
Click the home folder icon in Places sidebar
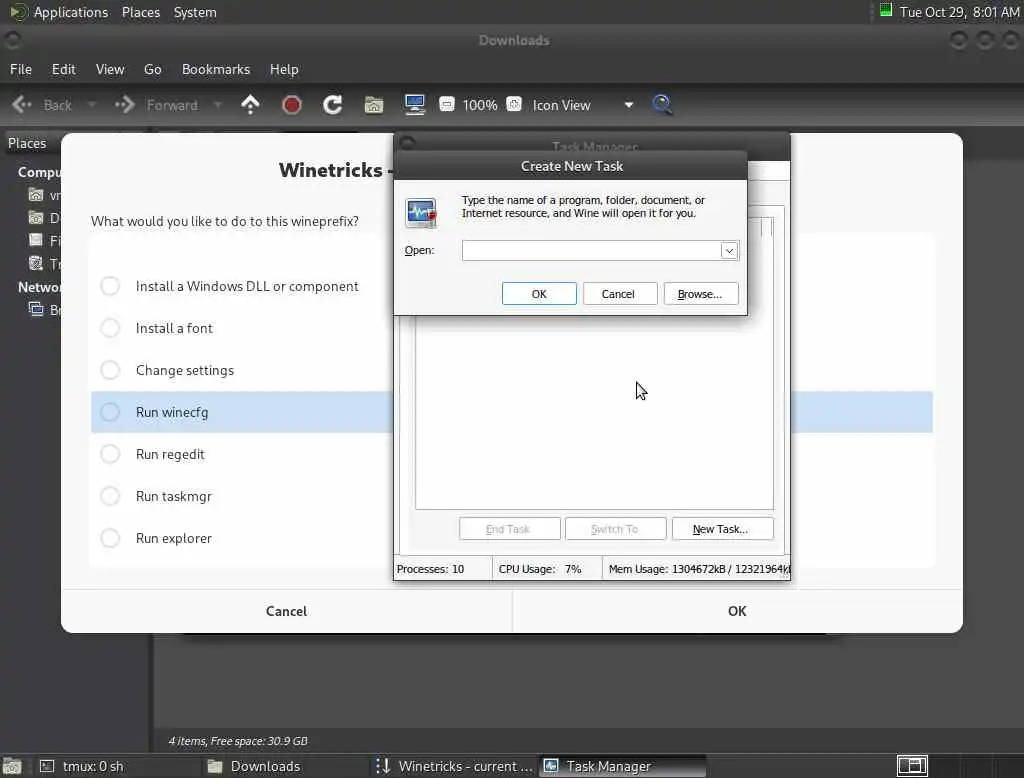click(x=36, y=195)
